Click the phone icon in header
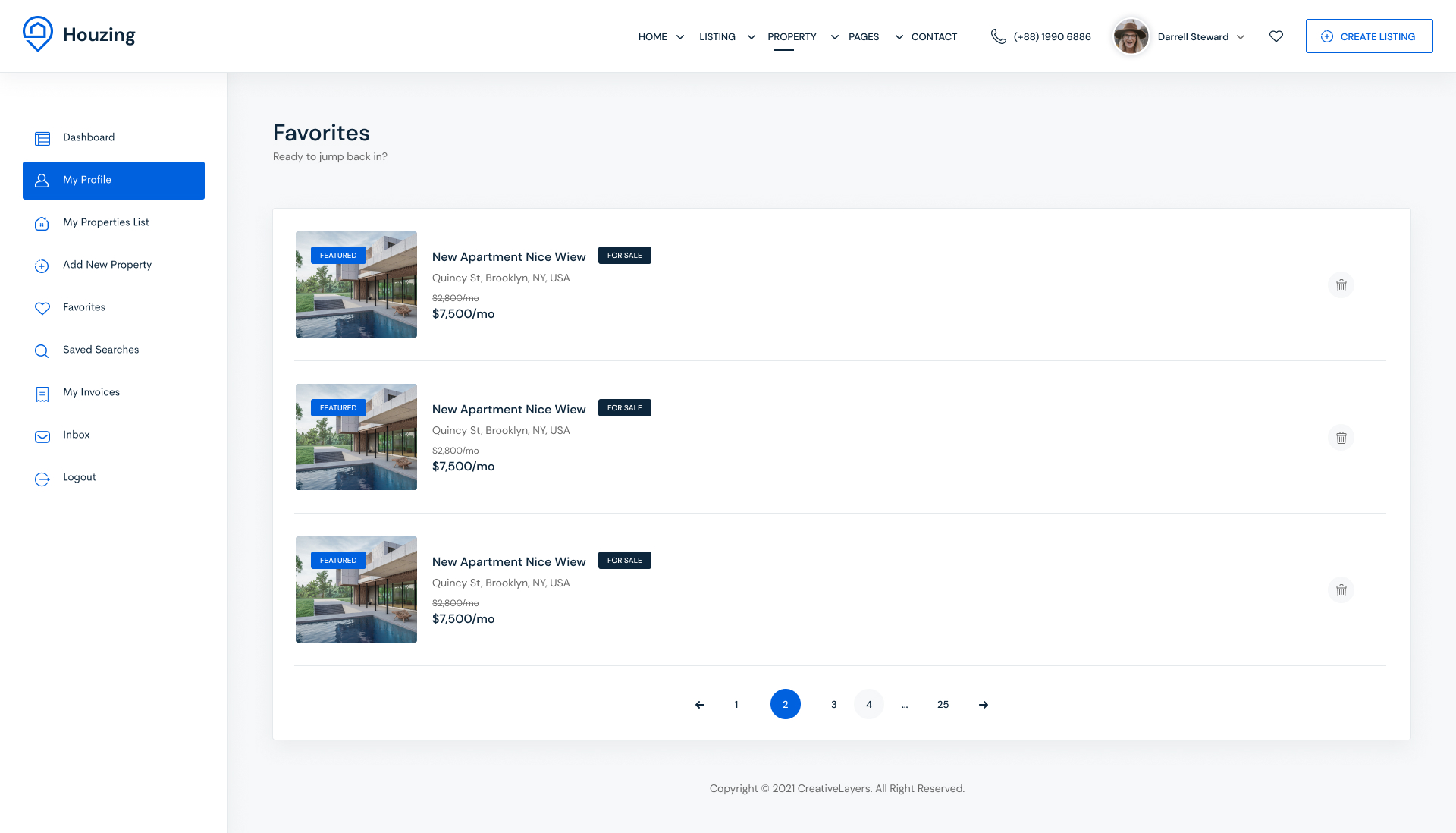This screenshot has height=833, width=1456. [999, 36]
